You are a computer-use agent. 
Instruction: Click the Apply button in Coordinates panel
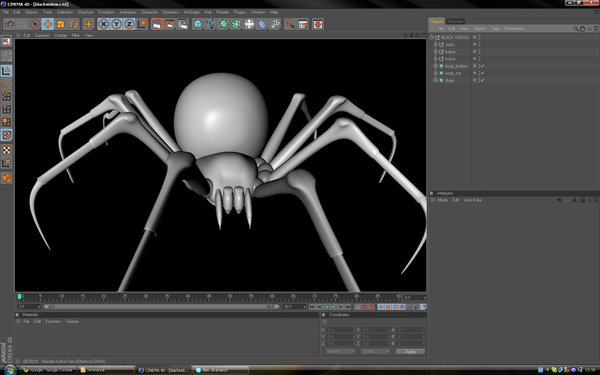[x=410, y=352]
